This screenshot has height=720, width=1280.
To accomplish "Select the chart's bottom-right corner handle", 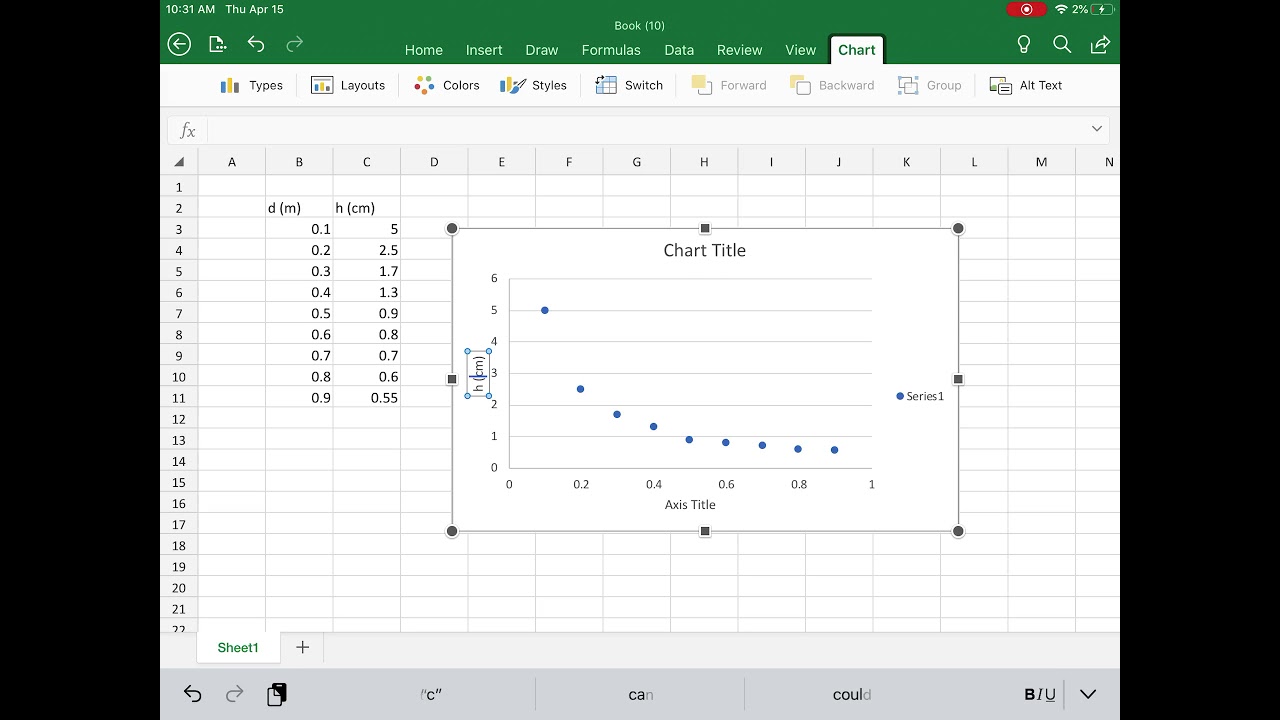I will [958, 531].
